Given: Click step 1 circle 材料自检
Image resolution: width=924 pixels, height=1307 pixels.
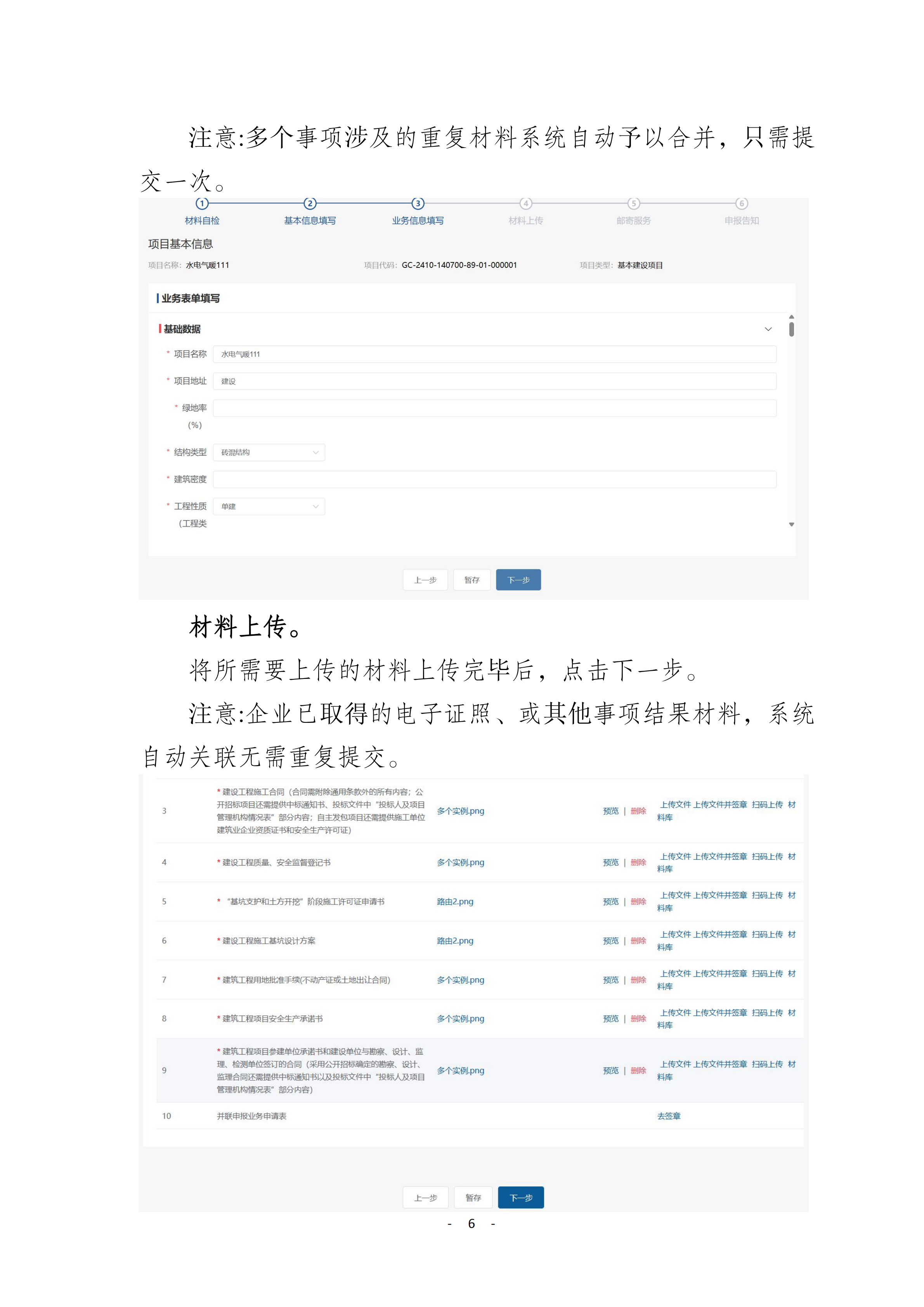Looking at the screenshot, I should (202, 203).
